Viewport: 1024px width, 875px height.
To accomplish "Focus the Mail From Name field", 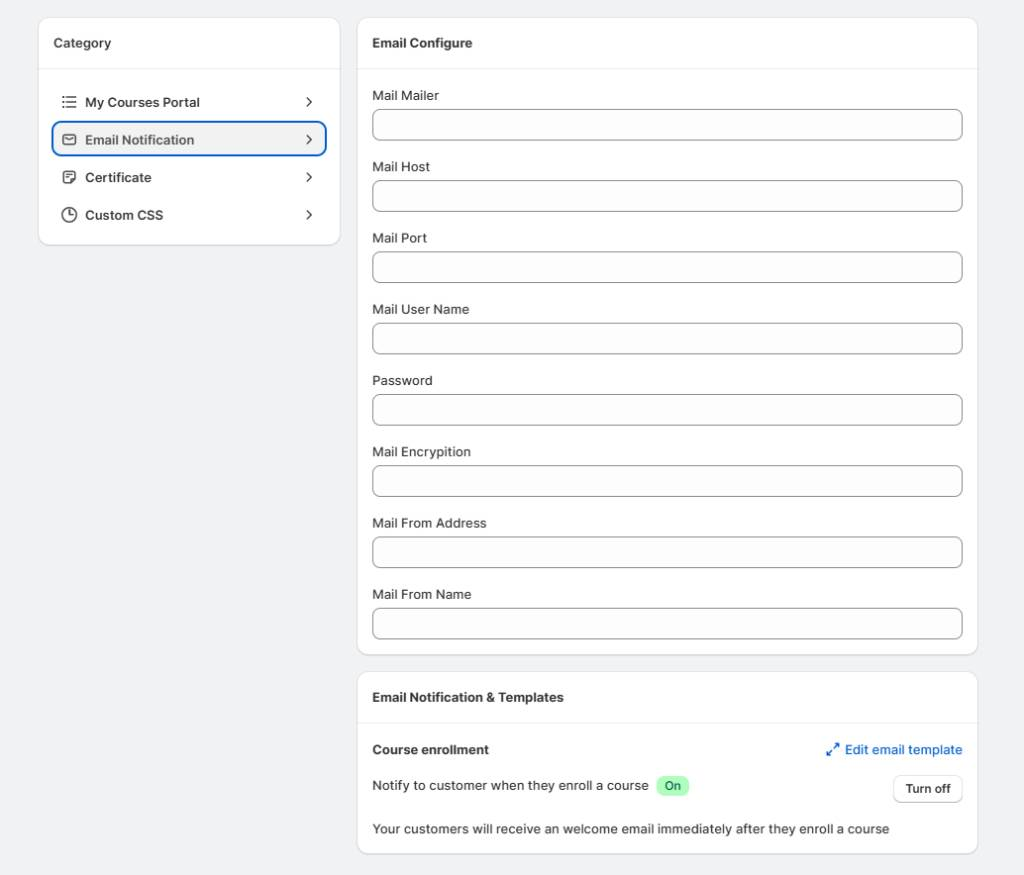I will (667, 623).
